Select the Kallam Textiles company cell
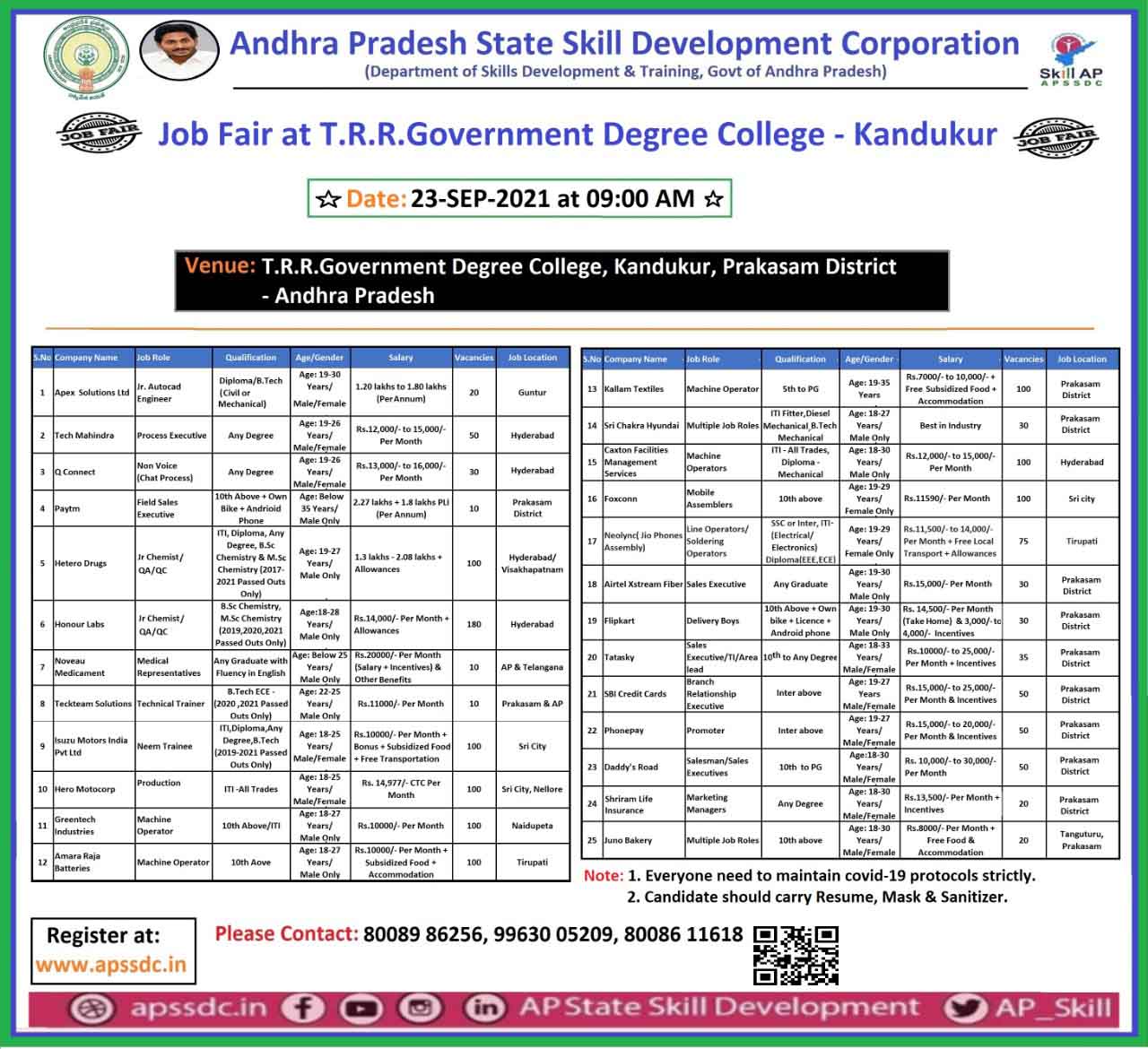 tap(643, 388)
